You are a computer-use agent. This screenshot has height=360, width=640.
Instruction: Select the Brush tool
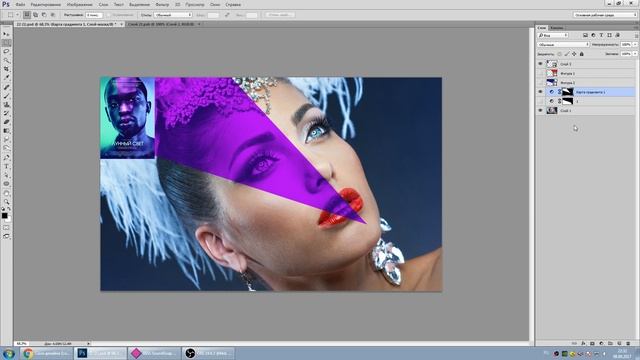click(6, 96)
